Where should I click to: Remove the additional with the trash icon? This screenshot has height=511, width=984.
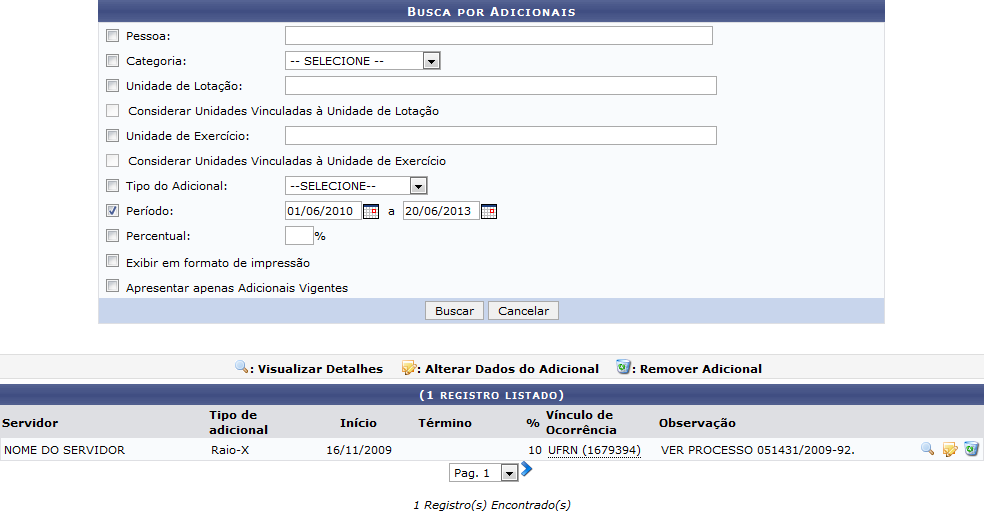coord(971,450)
